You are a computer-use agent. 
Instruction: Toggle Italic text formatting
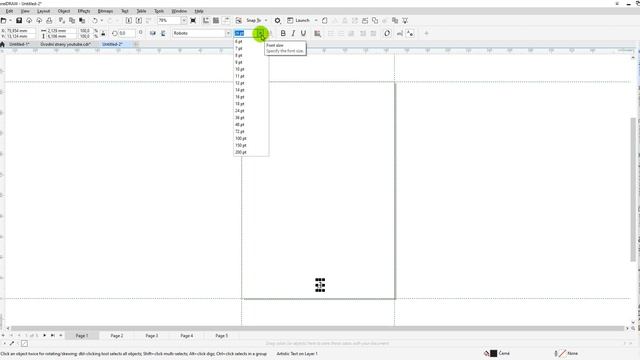coord(293,33)
